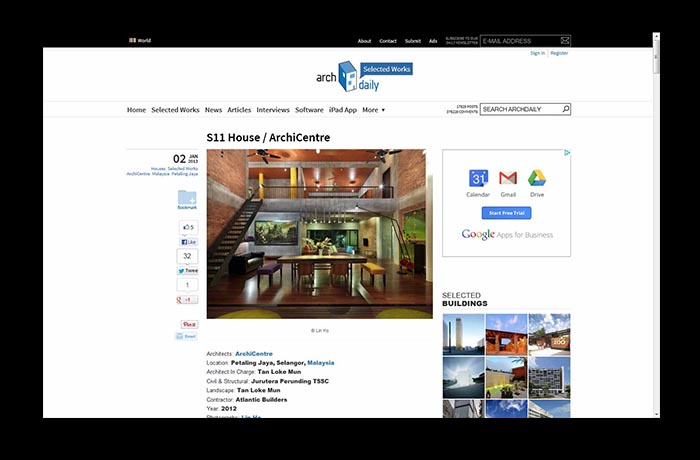Click the Register link
Image resolution: width=700 pixels, height=460 pixels.
(x=559, y=53)
